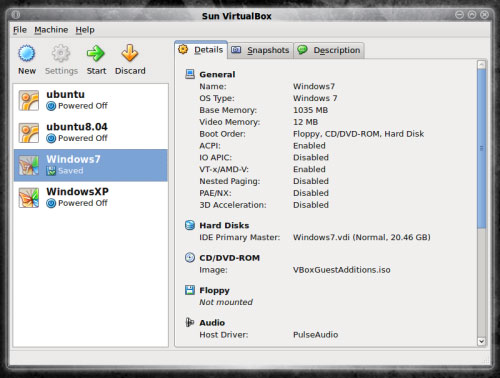Click the New virtual machine icon
Viewport: 500px width, 378px height.
[x=27, y=53]
